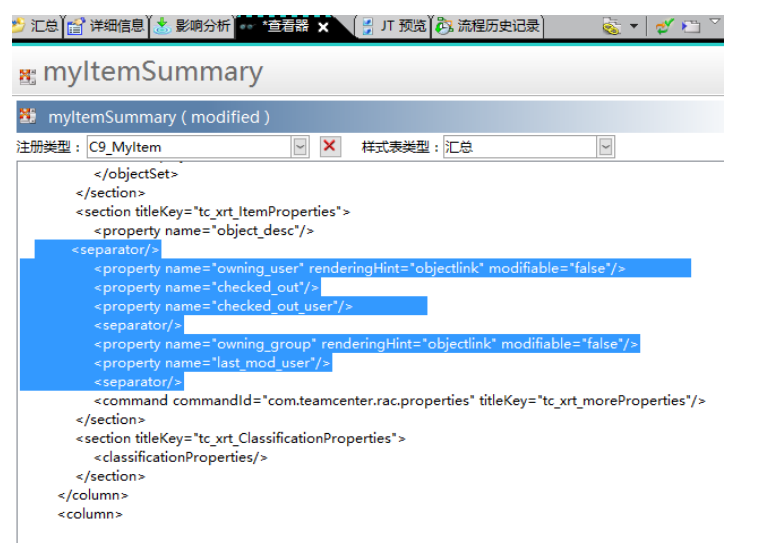758x547 pixels.
Task: Click the red X button beside 注册类型
Action: click(330, 147)
